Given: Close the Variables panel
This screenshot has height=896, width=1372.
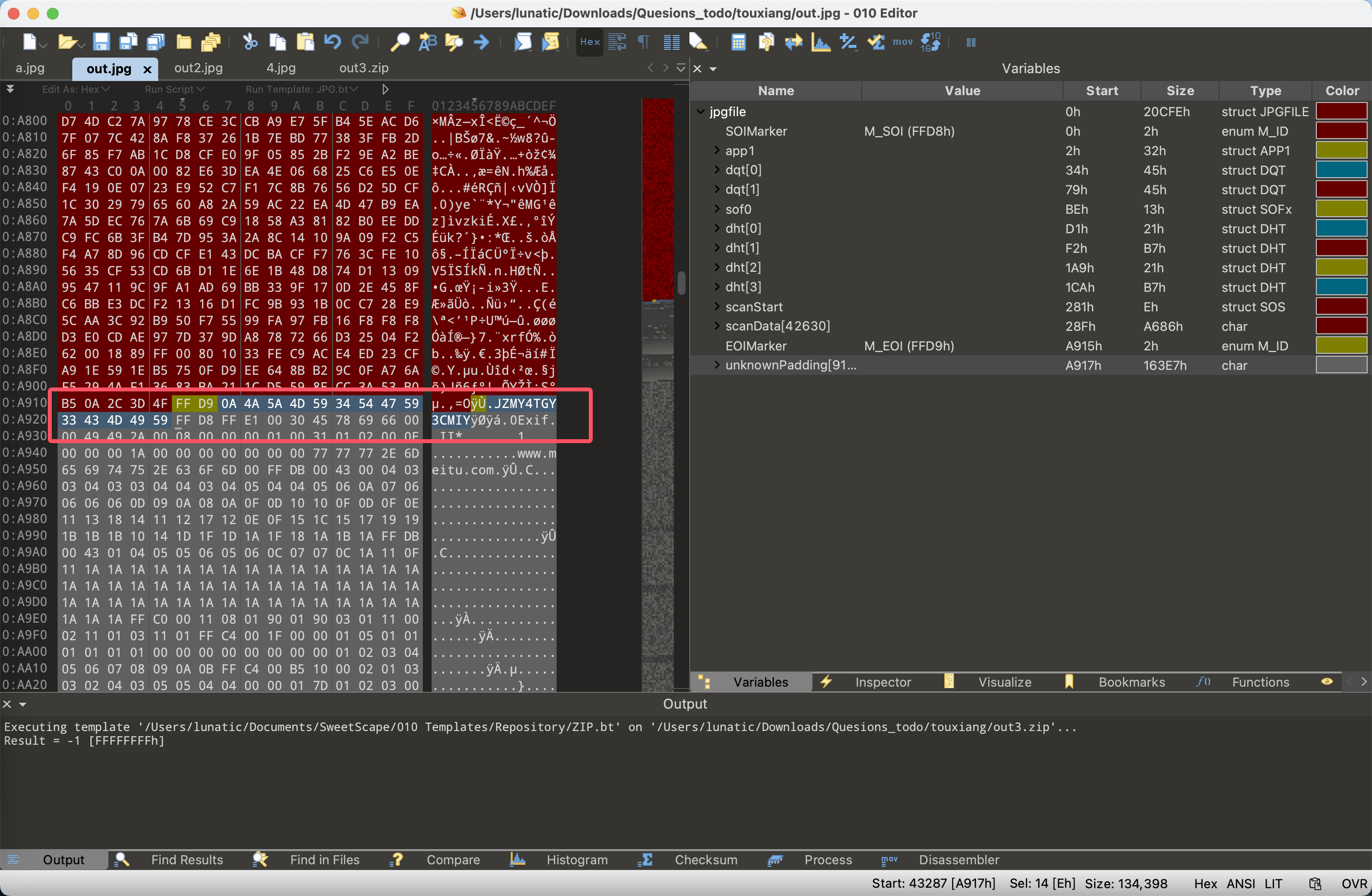Looking at the screenshot, I should pos(698,69).
